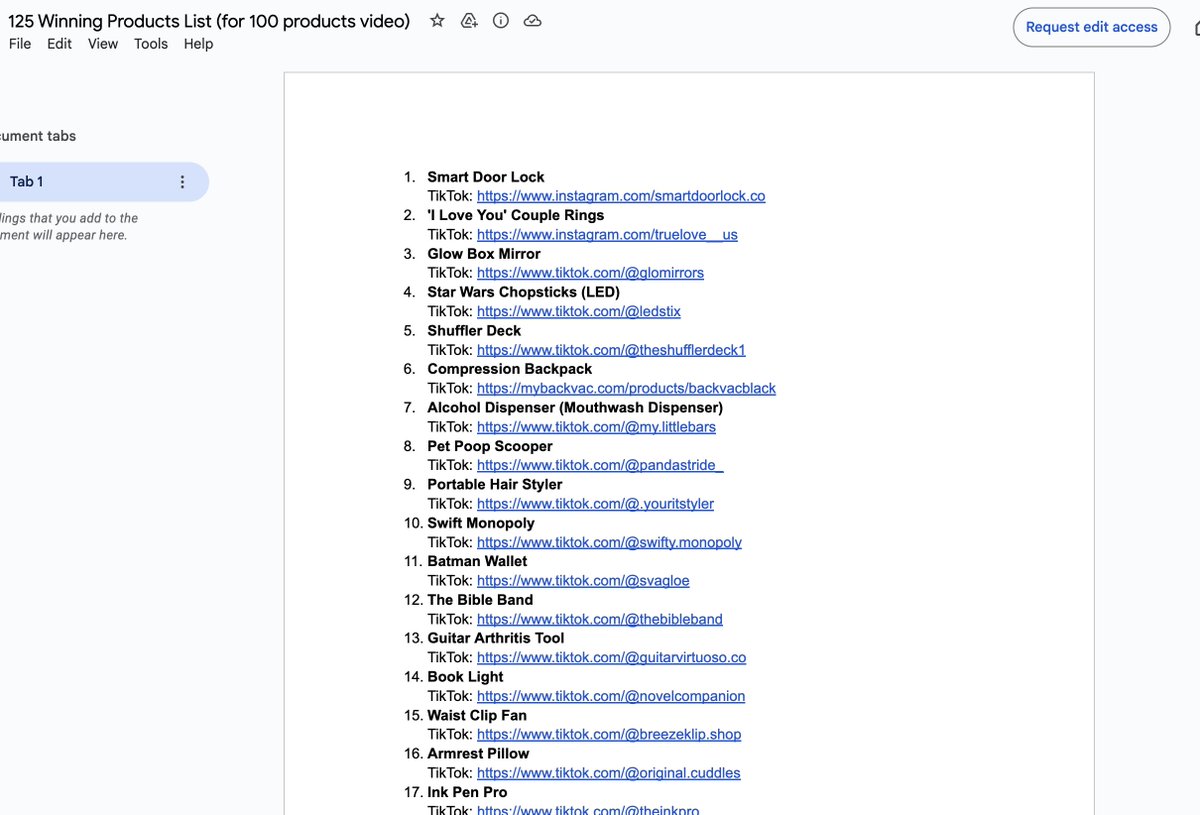Star the document title
The width and height of the screenshot is (1200, 815).
point(437,20)
